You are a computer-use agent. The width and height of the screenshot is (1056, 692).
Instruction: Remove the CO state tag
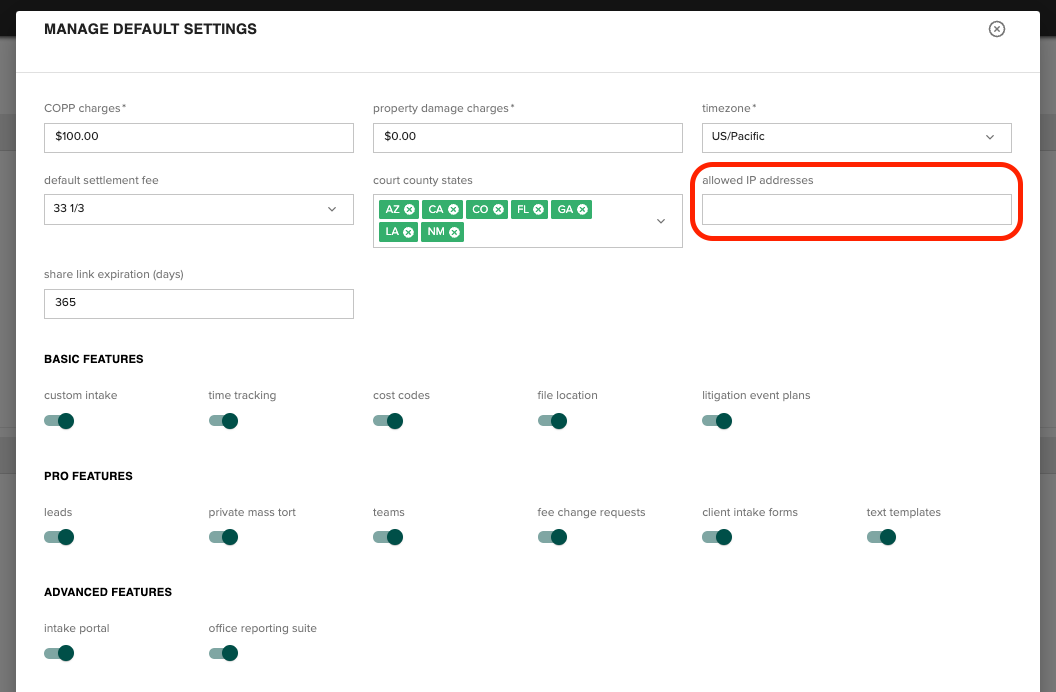(498, 209)
